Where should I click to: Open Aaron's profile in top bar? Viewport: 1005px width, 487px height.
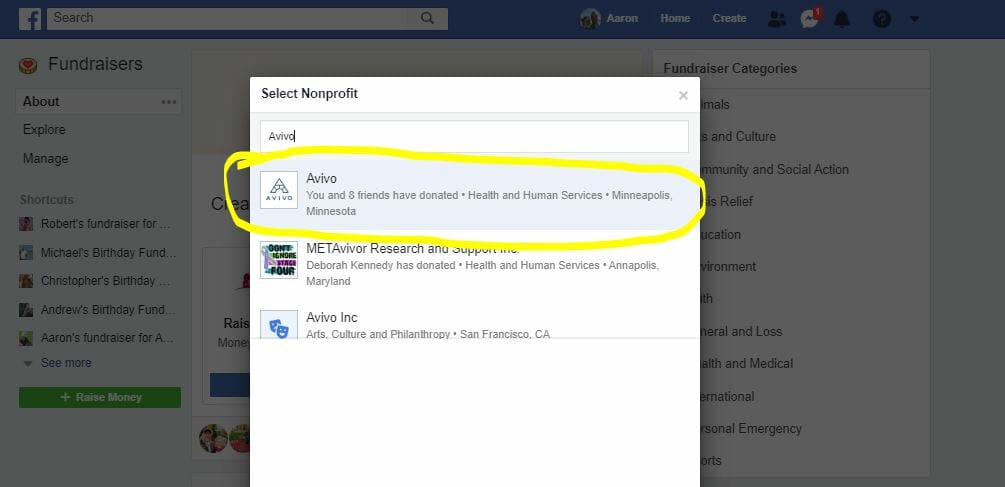click(610, 18)
